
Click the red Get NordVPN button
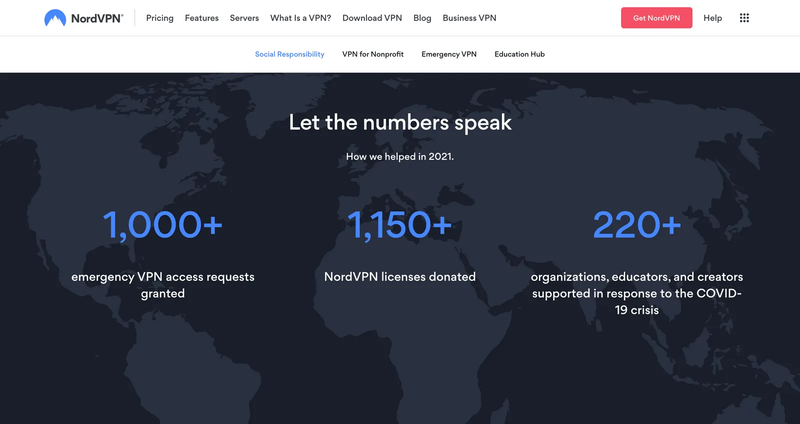(657, 18)
